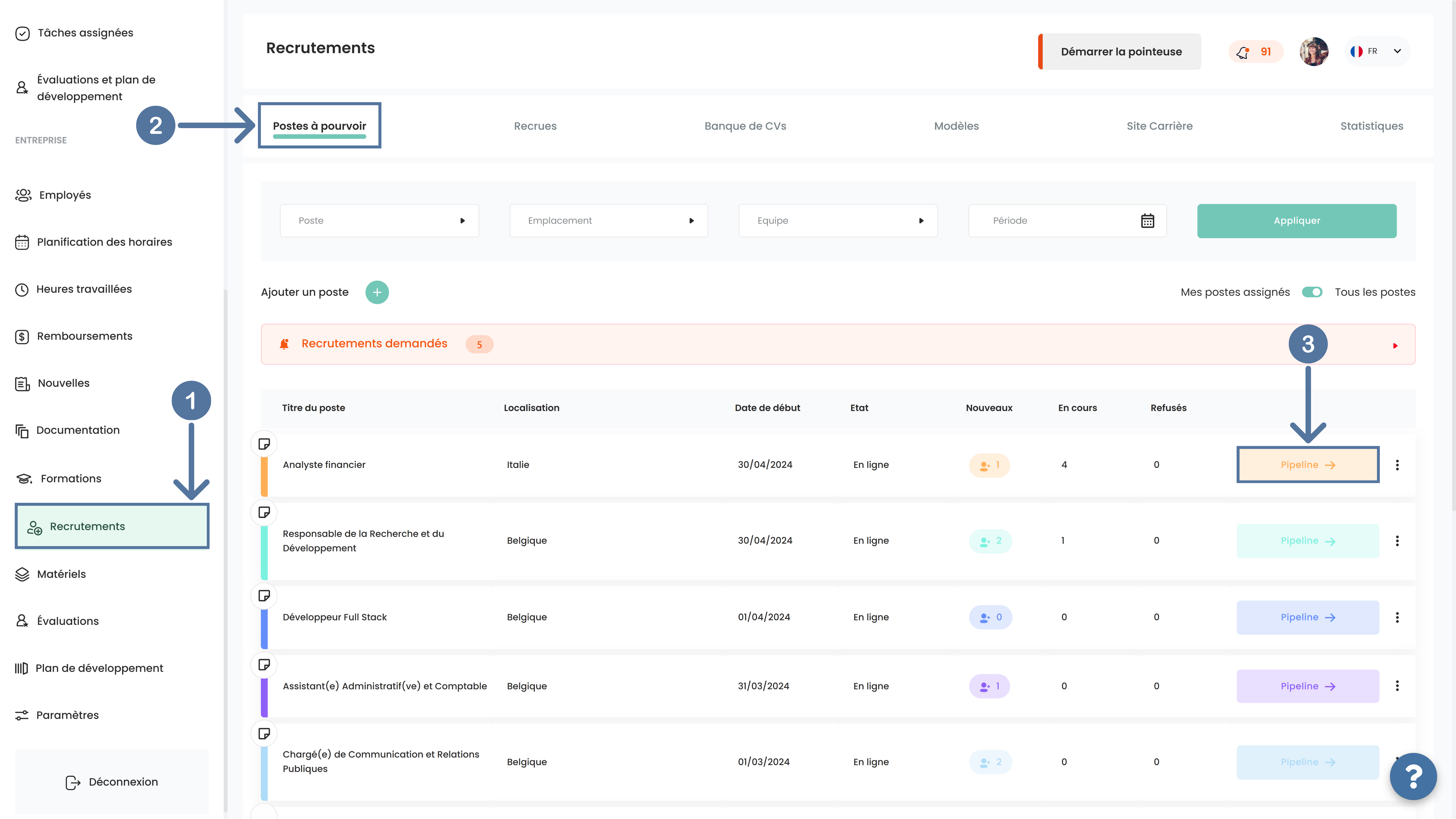Click the Période date field

coord(1068,221)
